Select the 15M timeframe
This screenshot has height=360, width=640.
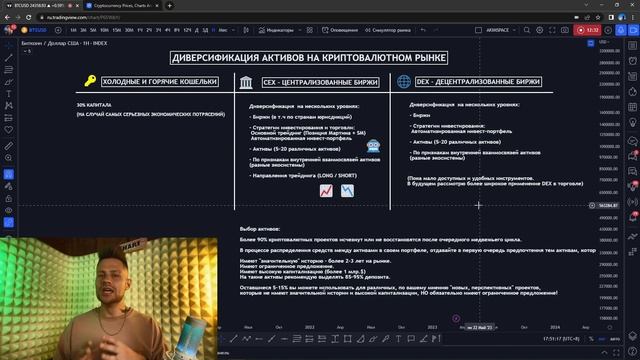pos(117,30)
